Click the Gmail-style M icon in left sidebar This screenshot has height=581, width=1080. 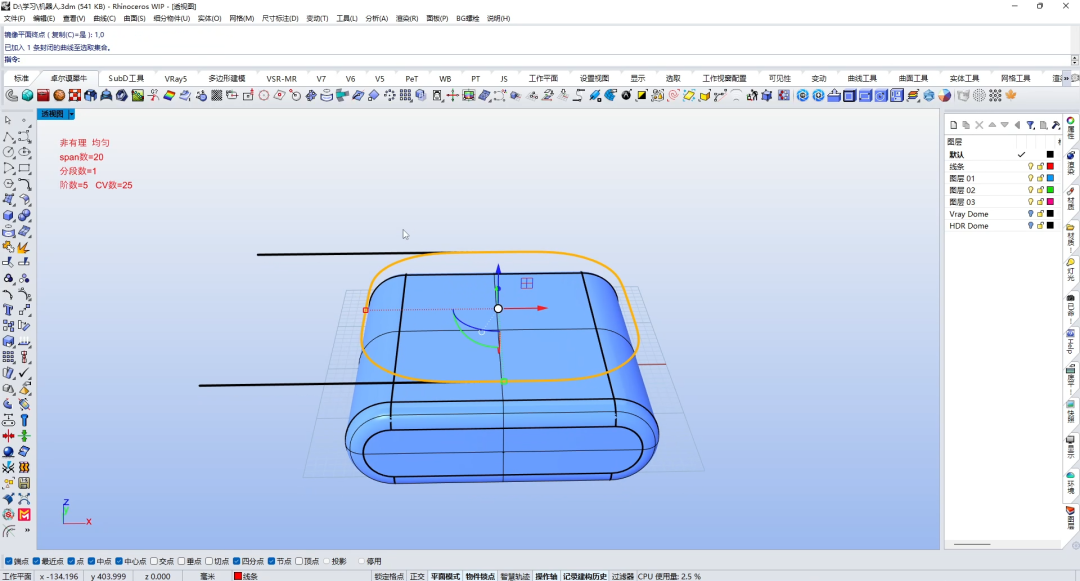pos(24,514)
